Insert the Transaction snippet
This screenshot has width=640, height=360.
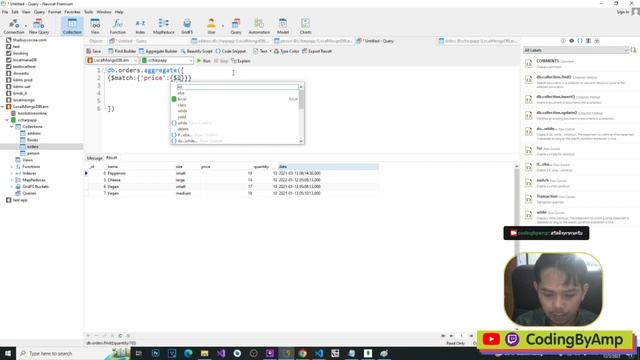tap(580, 199)
